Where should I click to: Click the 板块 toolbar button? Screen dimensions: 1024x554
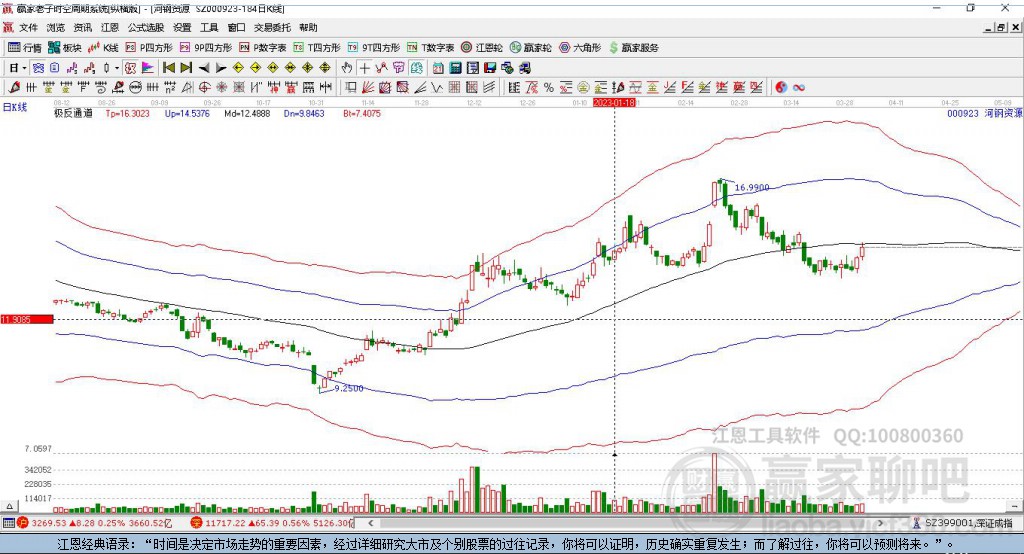pyautogui.click(x=65, y=48)
